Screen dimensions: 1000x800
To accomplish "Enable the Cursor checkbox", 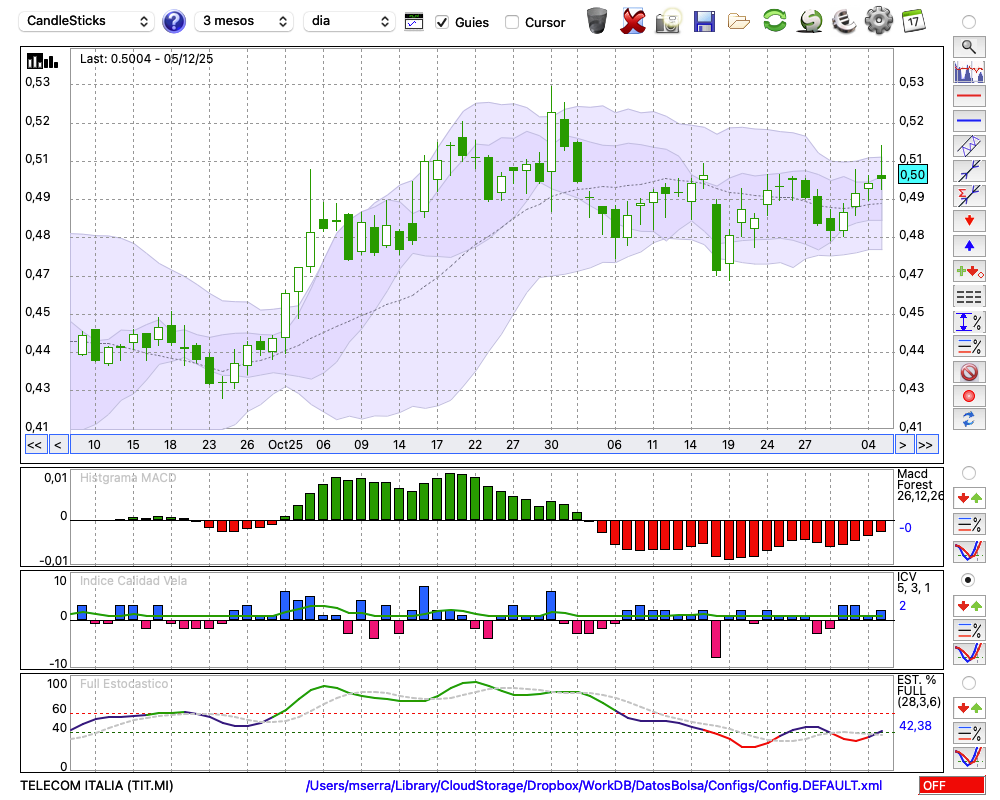I will (512, 22).
